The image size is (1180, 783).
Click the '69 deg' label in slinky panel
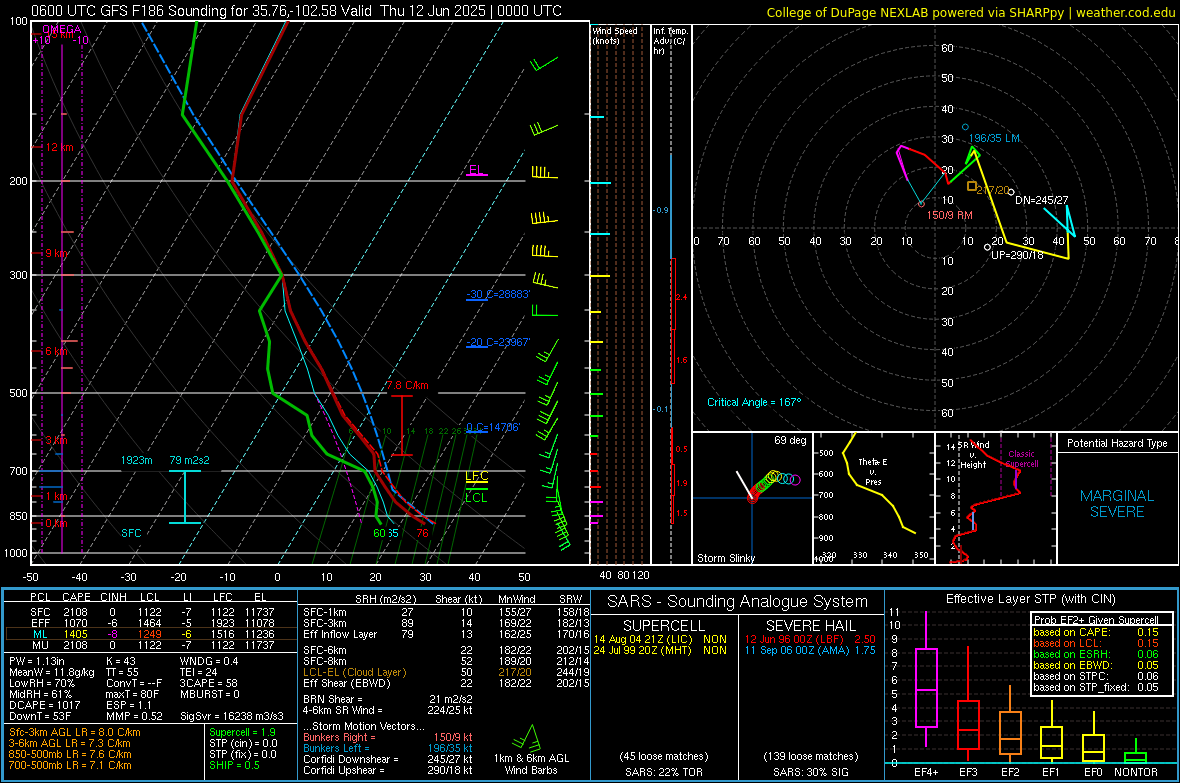790,440
